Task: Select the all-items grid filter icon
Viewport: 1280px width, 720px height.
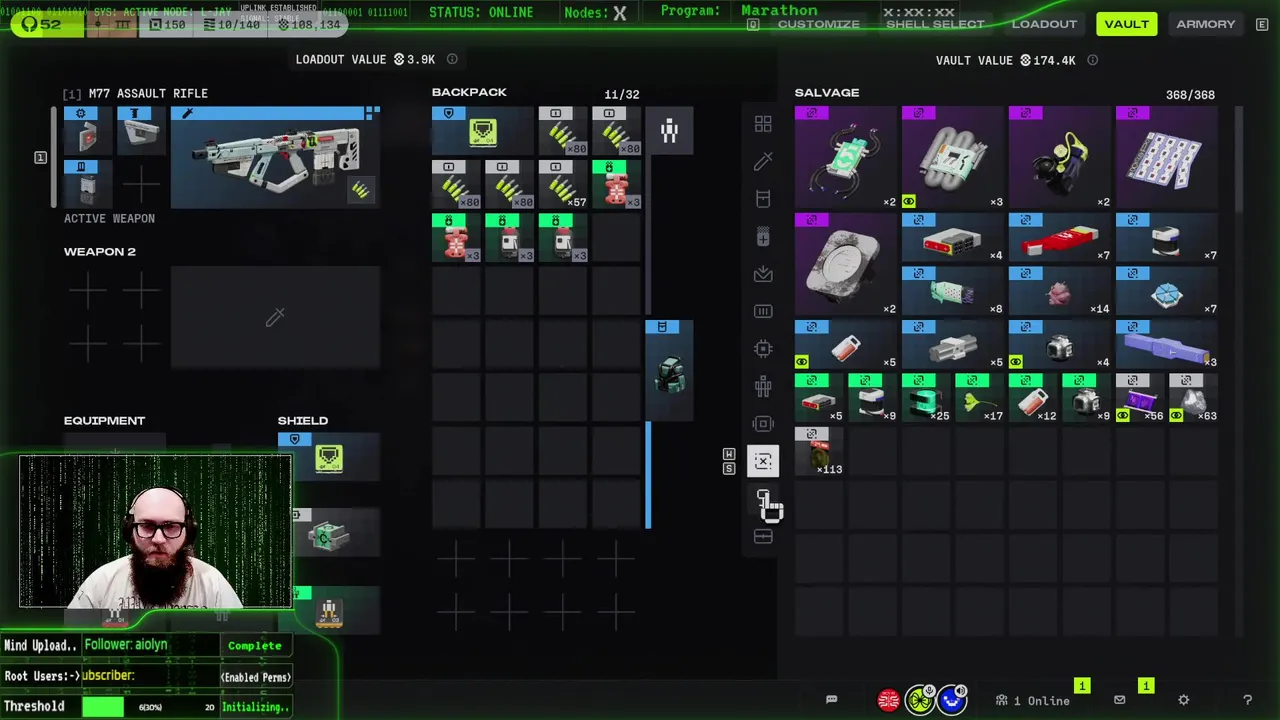Action: [x=763, y=124]
